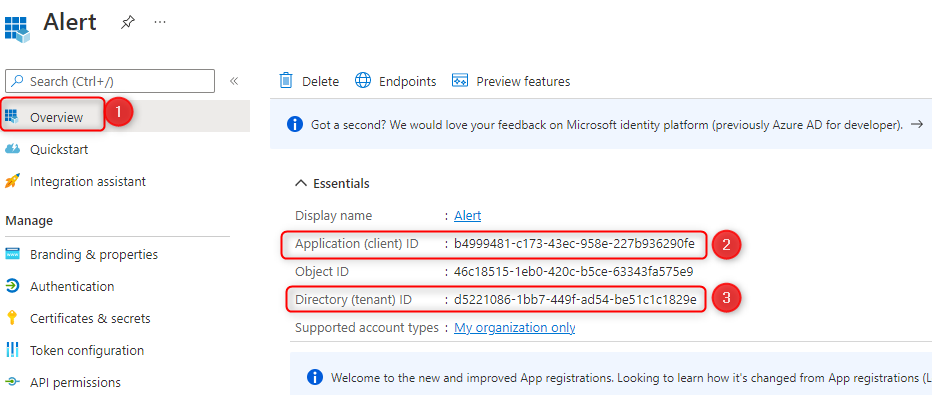
Task: Open Preview features icon
Action: [460, 81]
